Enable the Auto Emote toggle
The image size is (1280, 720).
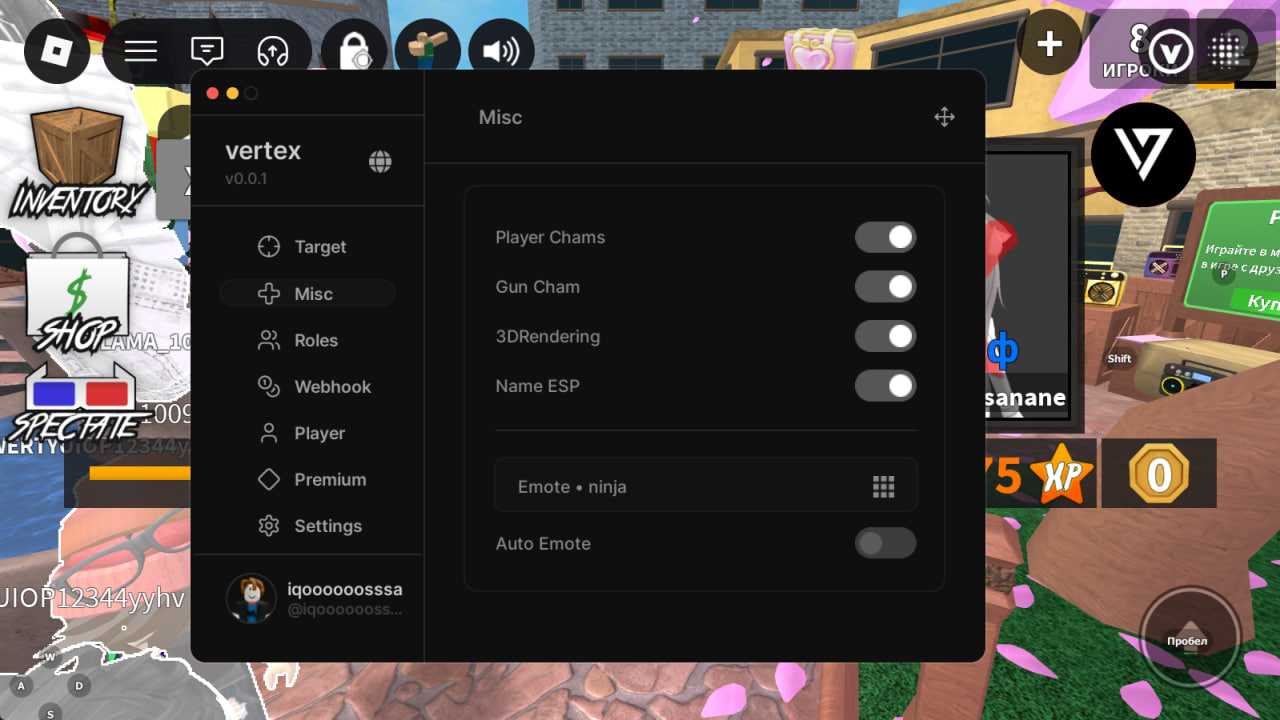(885, 543)
